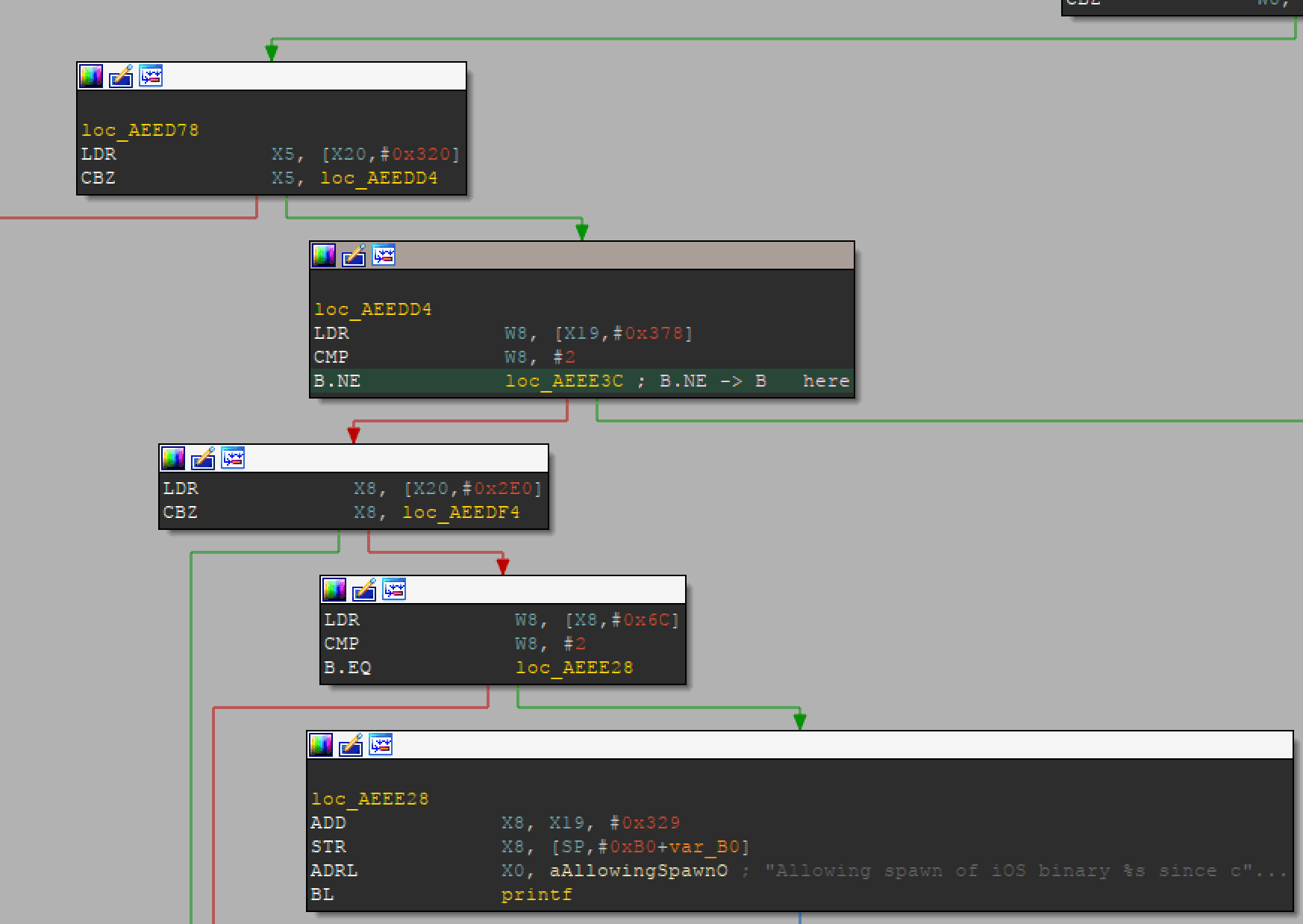Click group nodes icon on loc_AEEDD4 block
Viewport: 1303px width, 924px height.
pos(384,255)
